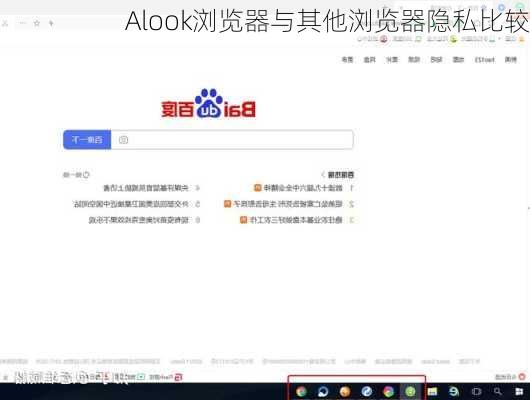Click the camera image-search icon in search box

tap(123, 140)
